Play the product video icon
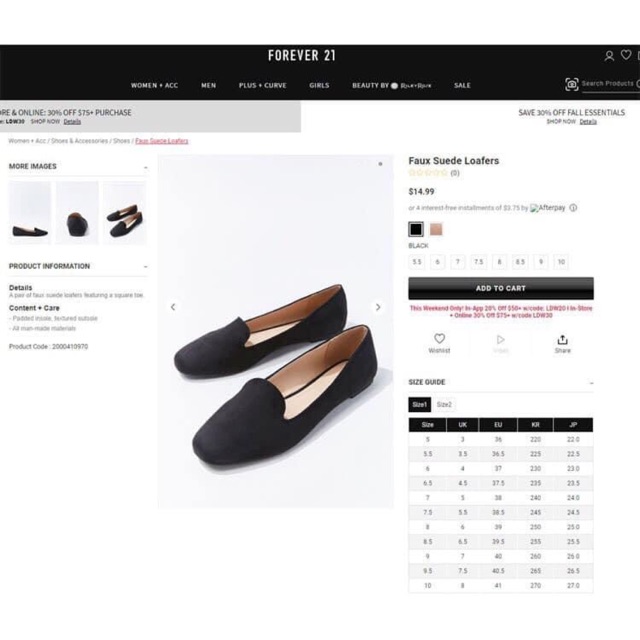Screen dimensions: 640x640 500,340
